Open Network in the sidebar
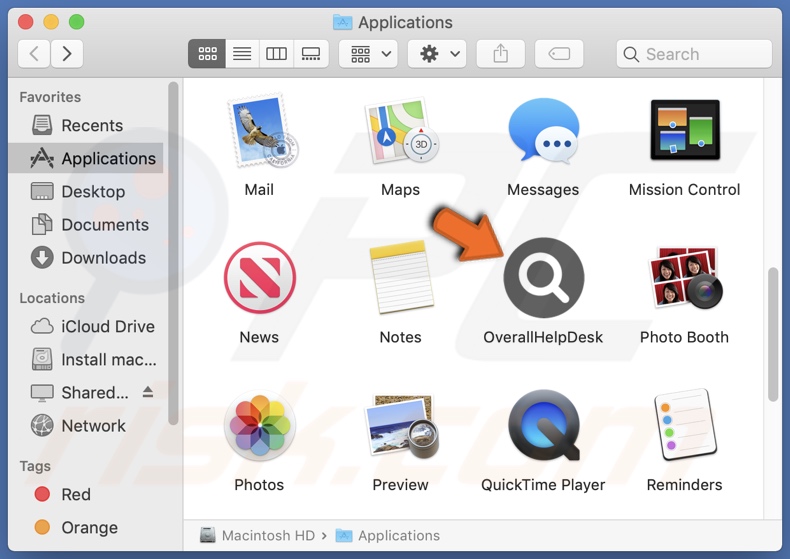790x559 pixels. pyautogui.click(x=86, y=426)
